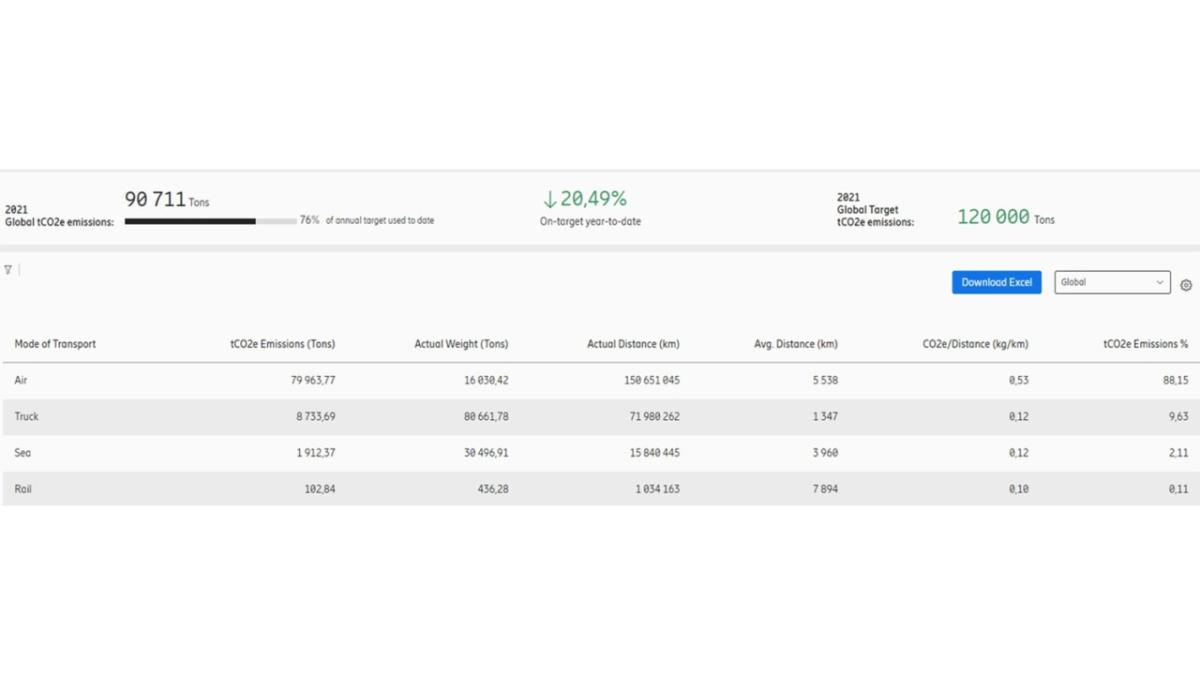Select the Actual Distance (km) column header
1200x675 pixels.
pos(633,344)
